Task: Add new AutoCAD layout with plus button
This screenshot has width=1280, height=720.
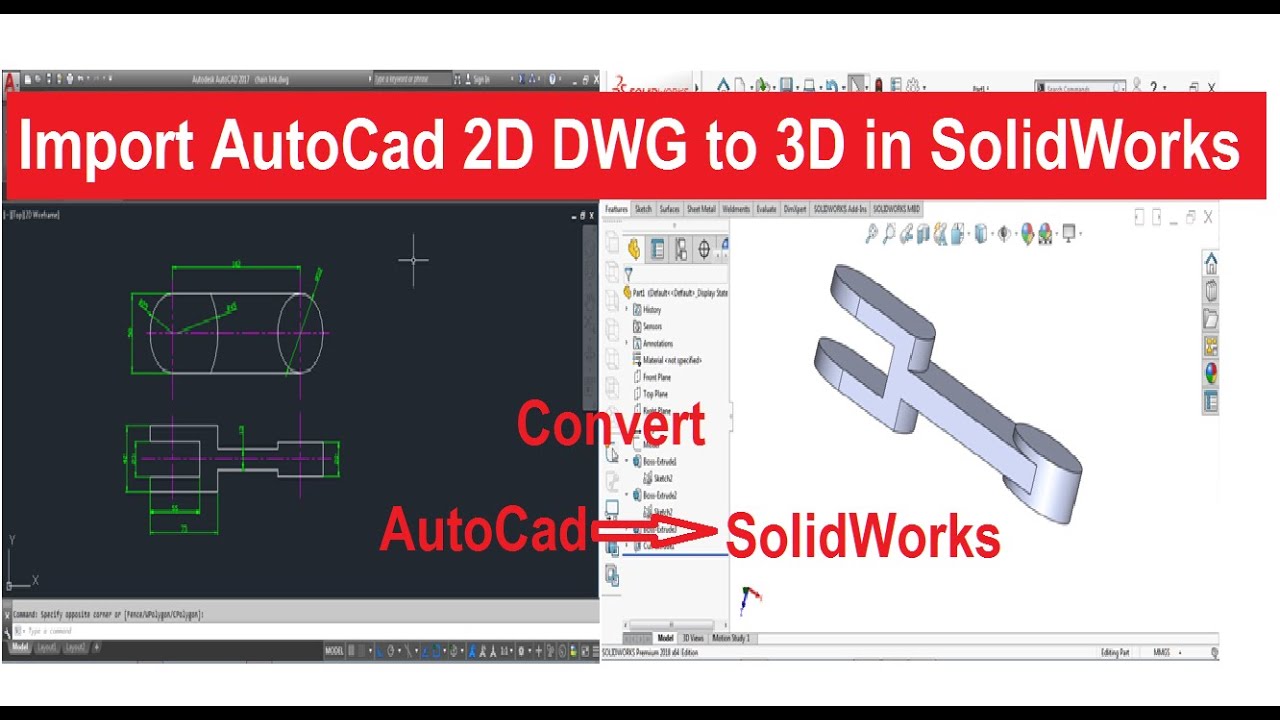Action: (96, 648)
